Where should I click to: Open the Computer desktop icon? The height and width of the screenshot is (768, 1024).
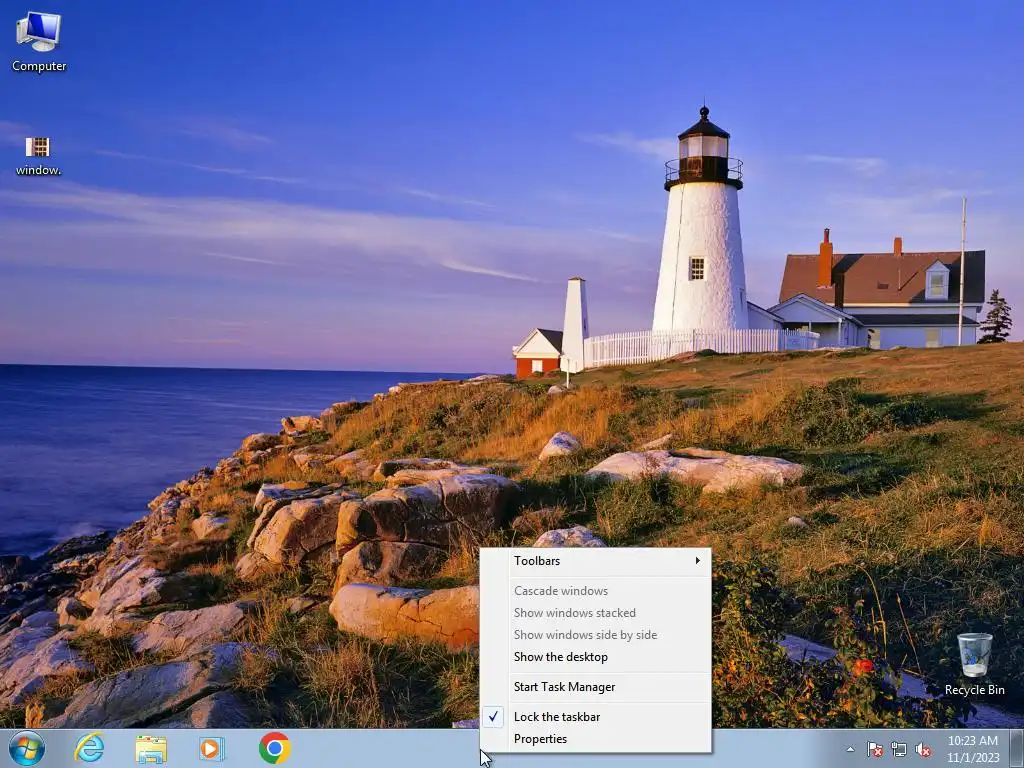point(39,41)
